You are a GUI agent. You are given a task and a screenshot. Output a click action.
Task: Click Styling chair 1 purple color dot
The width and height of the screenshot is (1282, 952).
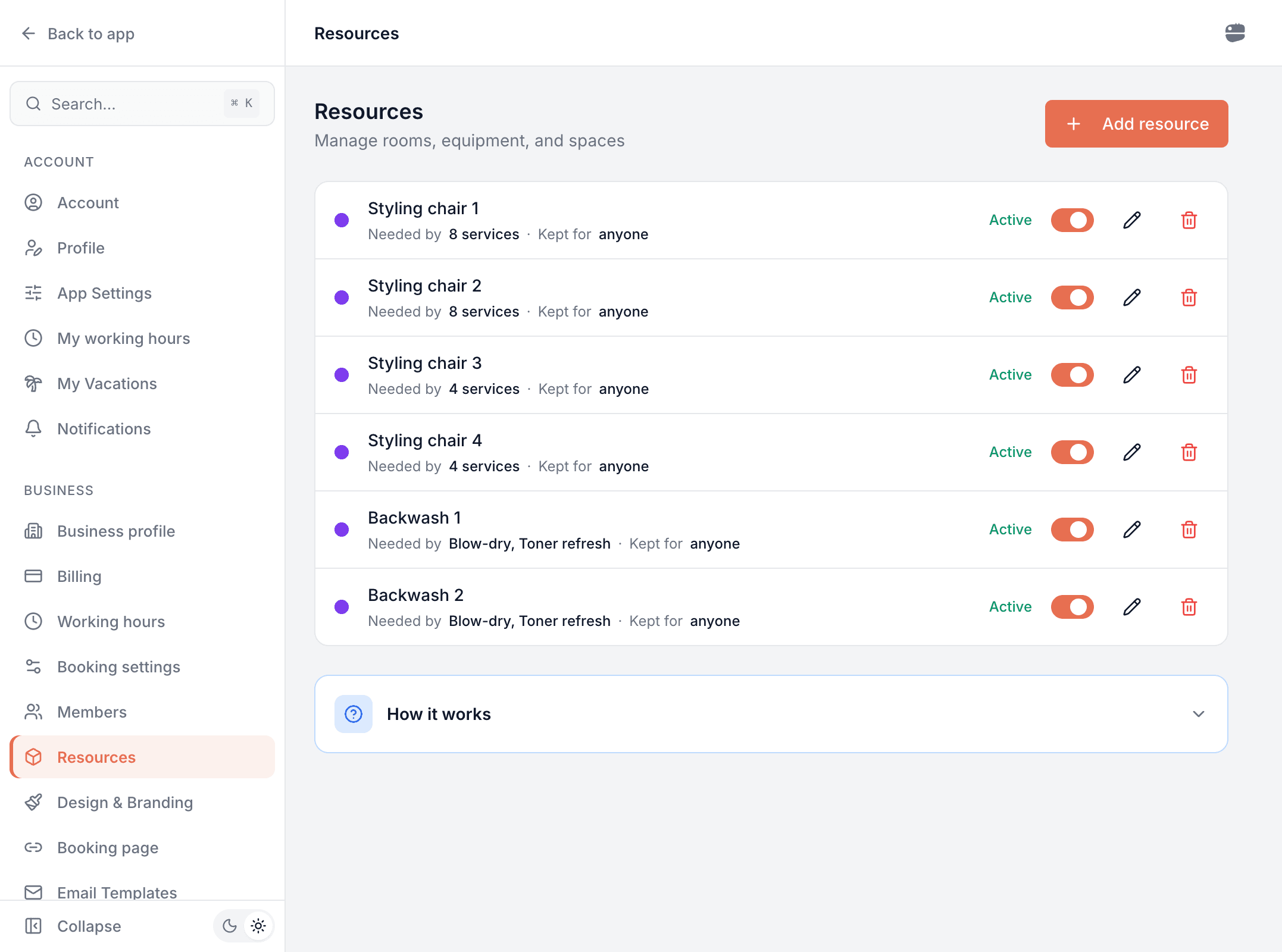342,220
